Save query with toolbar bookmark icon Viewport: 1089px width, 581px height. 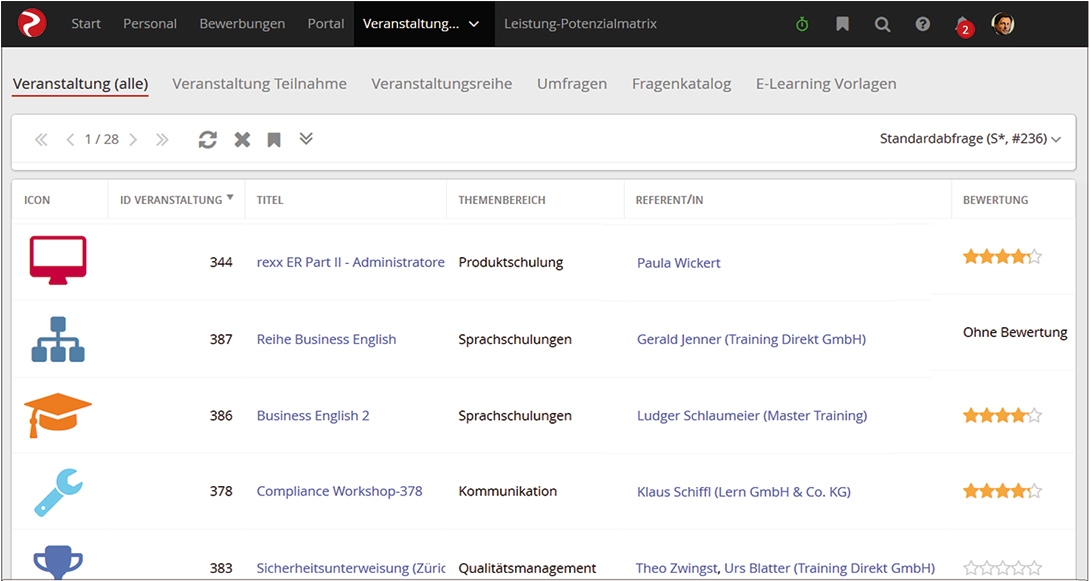click(x=274, y=140)
